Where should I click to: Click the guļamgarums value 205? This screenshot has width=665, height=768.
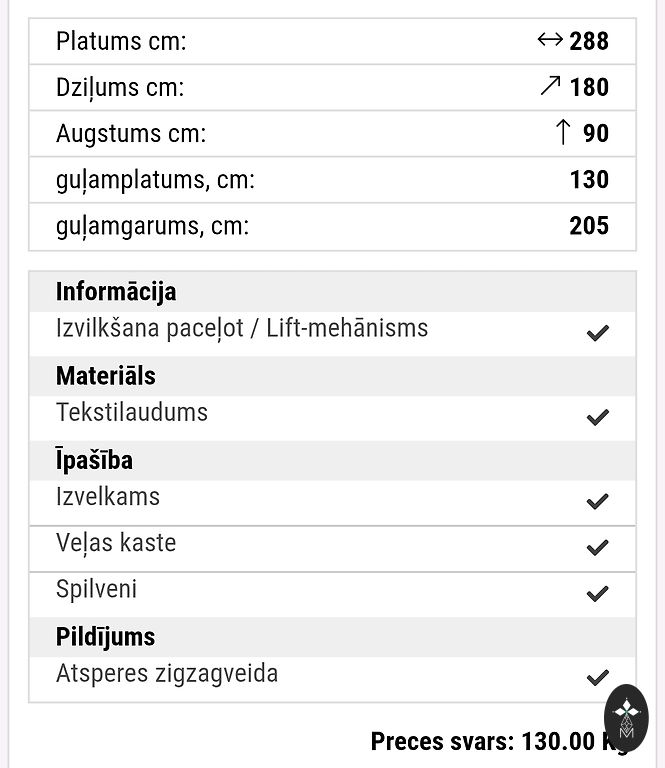click(589, 225)
